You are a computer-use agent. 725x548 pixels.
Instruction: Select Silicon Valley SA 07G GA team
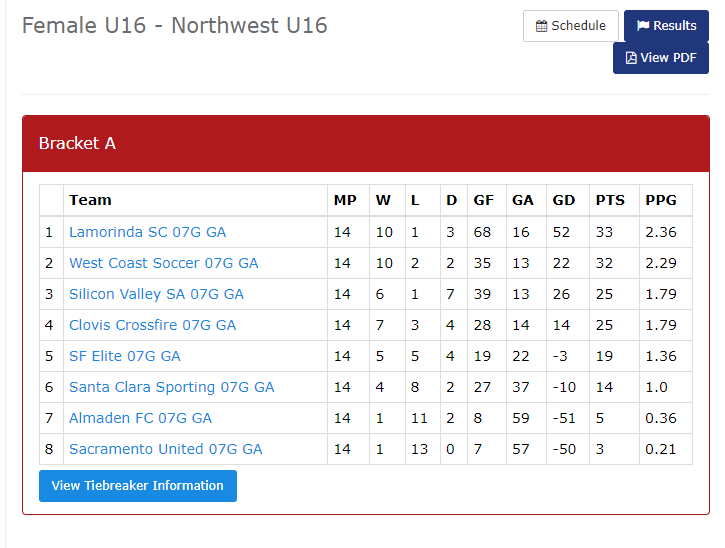156,294
